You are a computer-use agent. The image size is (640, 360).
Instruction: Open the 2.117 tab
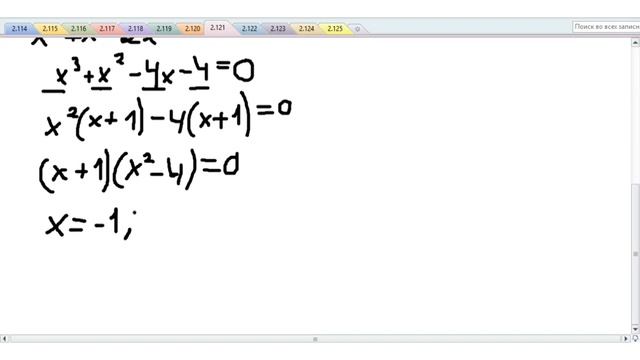click(x=107, y=29)
